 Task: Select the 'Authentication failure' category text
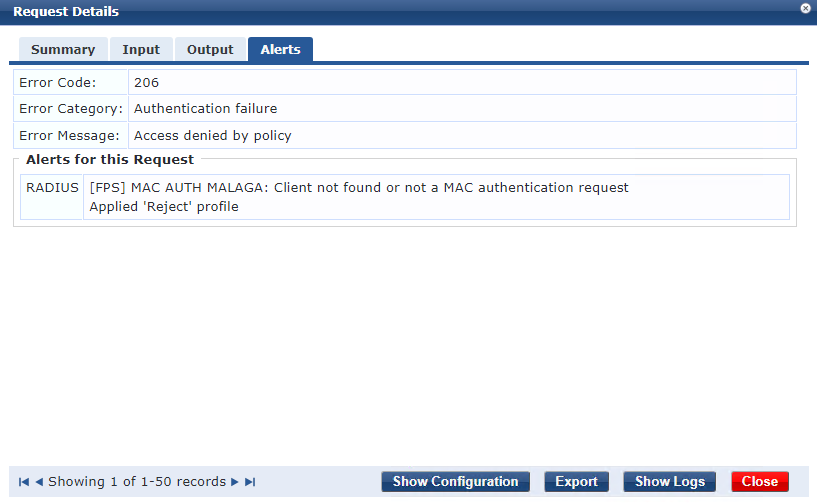[x=205, y=108]
